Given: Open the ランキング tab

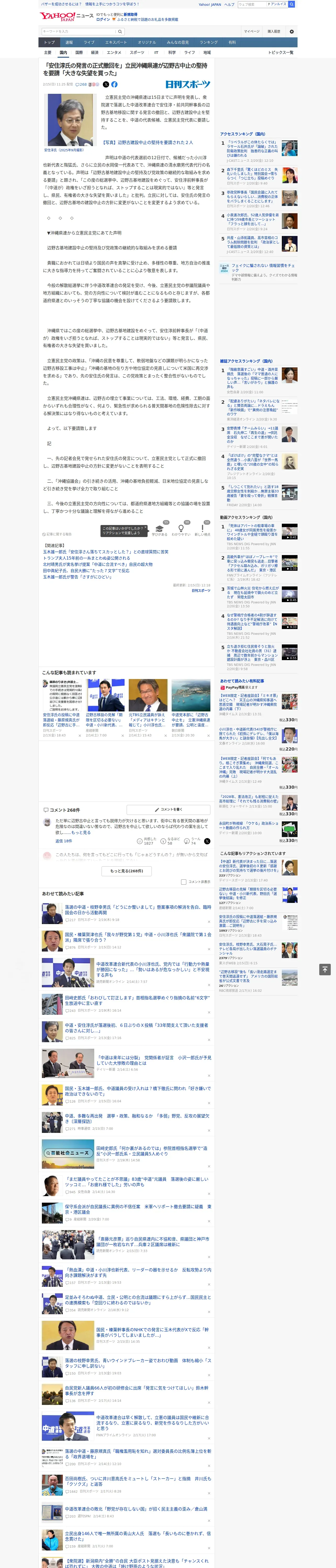Looking at the screenshot, I should [209, 43].
